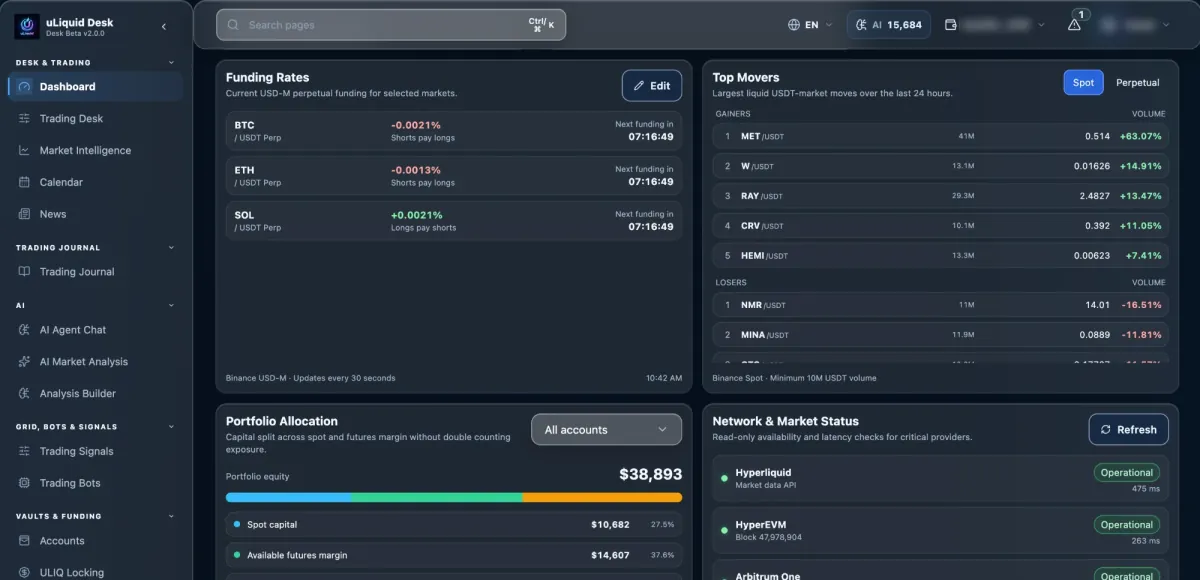Image resolution: width=1200 pixels, height=580 pixels.
Task: Click the orange portfolio bar segment
Action: [x=602, y=497]
